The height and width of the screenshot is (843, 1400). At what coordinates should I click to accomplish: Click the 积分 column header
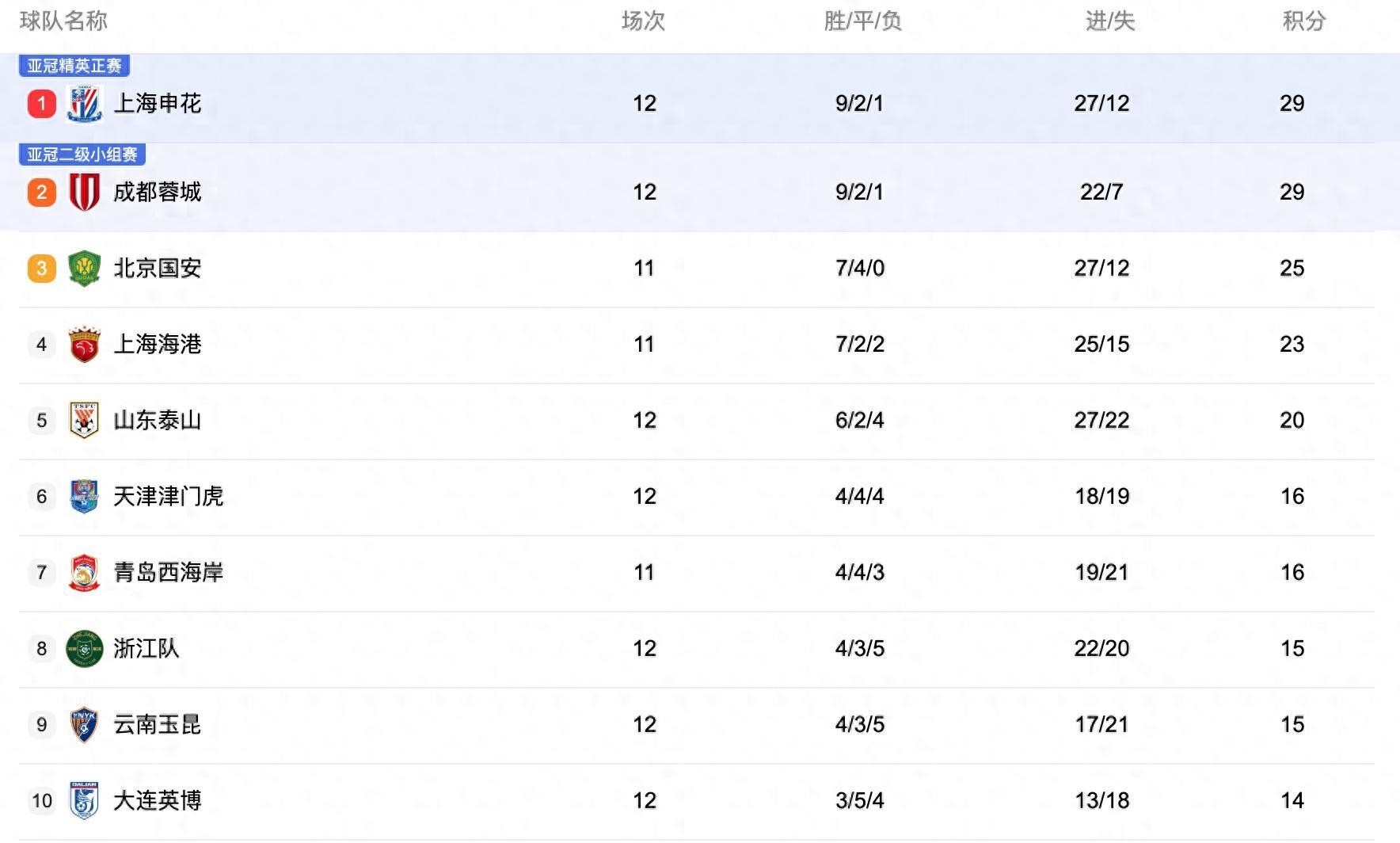[1303, 21]
